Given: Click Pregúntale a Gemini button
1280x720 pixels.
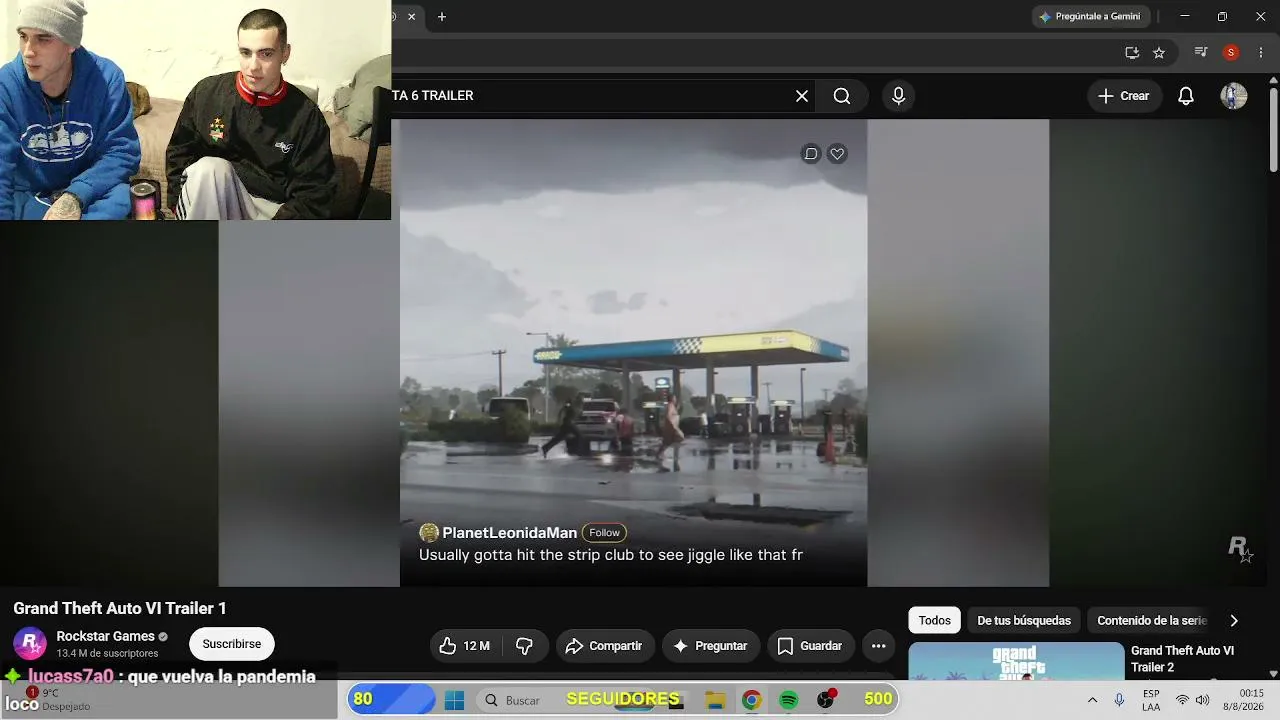Looking at the screenshot, I should click(x=1092, y=17).
